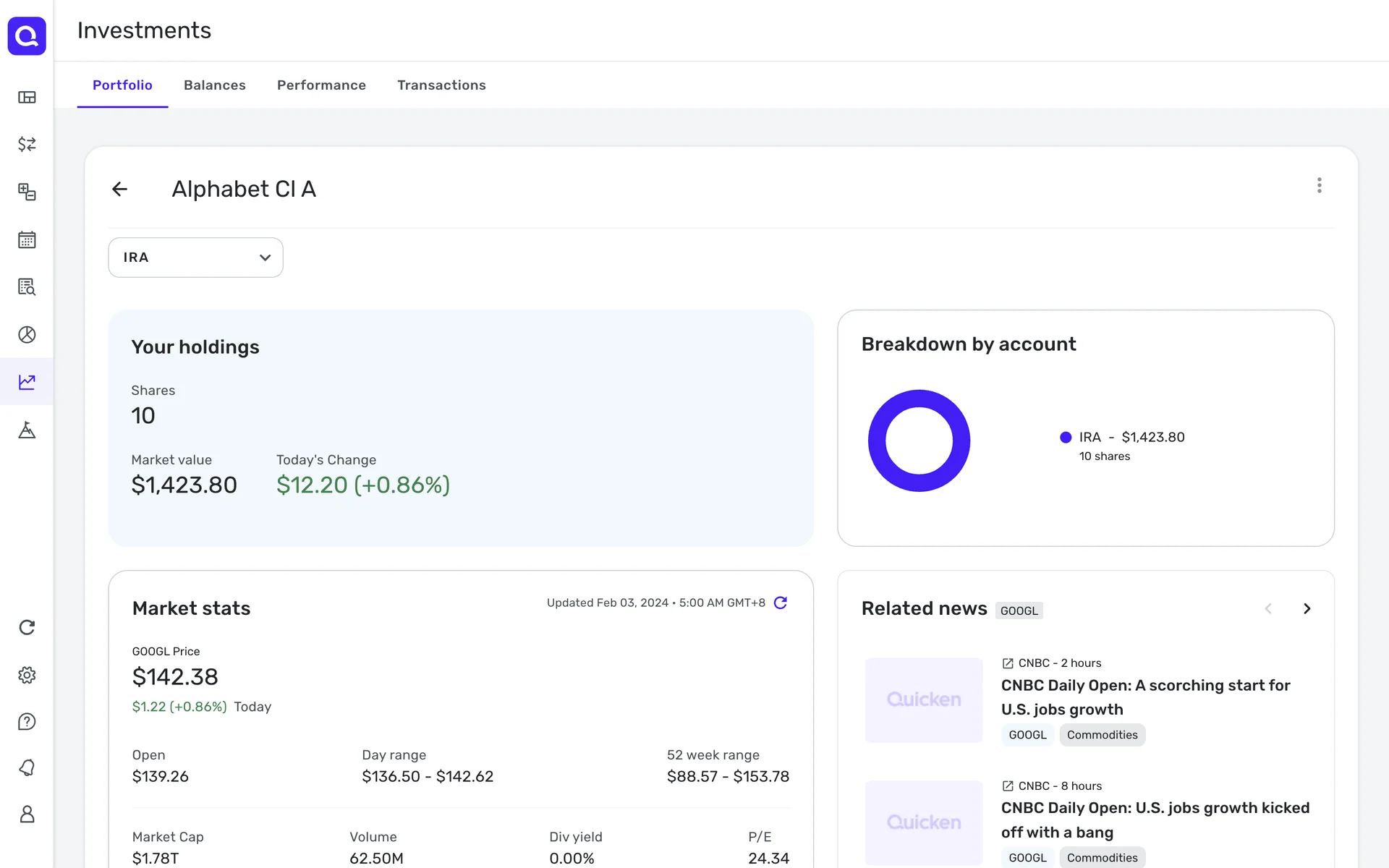This screenshot has width=1389, height=868.
Task: Go back with the left arrow
Action: tap(120, 190)
